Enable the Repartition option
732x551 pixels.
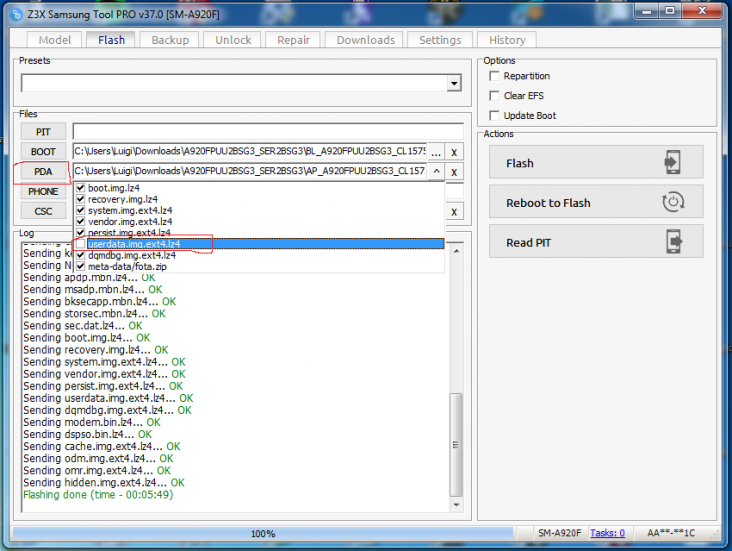tap(494, 76)
